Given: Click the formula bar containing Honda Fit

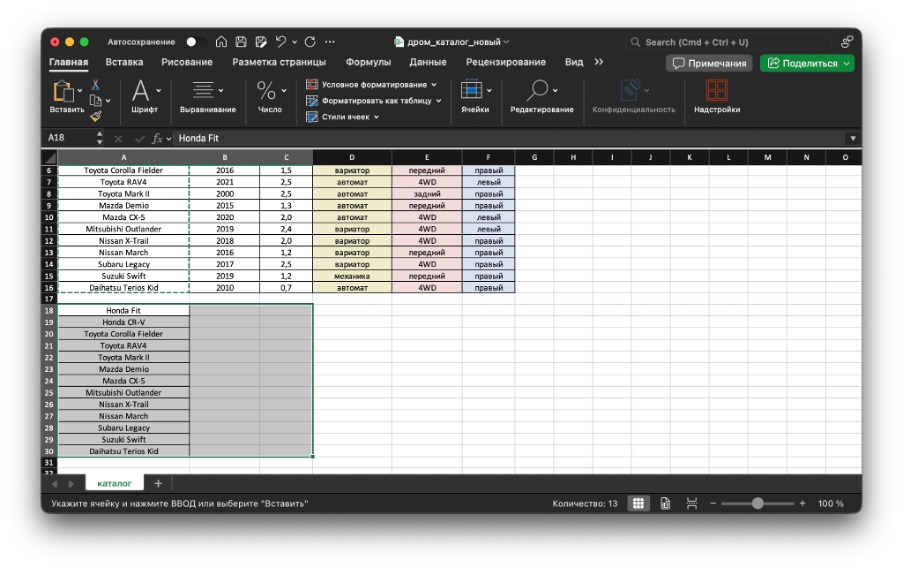Looking at the screenshot, I should [x=510, y=138].
